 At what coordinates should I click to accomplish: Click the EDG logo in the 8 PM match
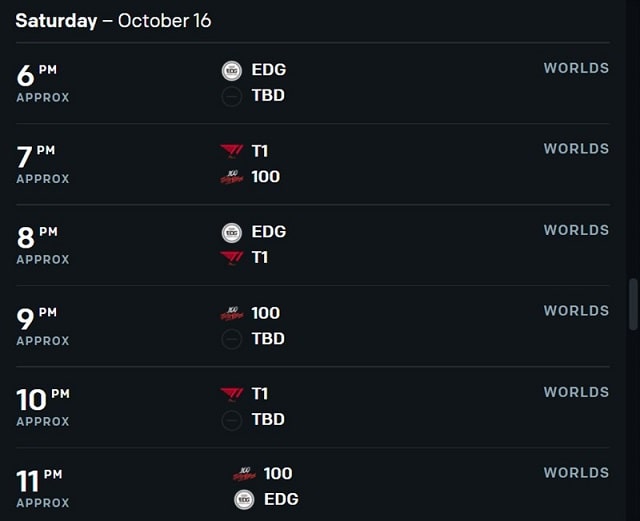coord(231,233)
